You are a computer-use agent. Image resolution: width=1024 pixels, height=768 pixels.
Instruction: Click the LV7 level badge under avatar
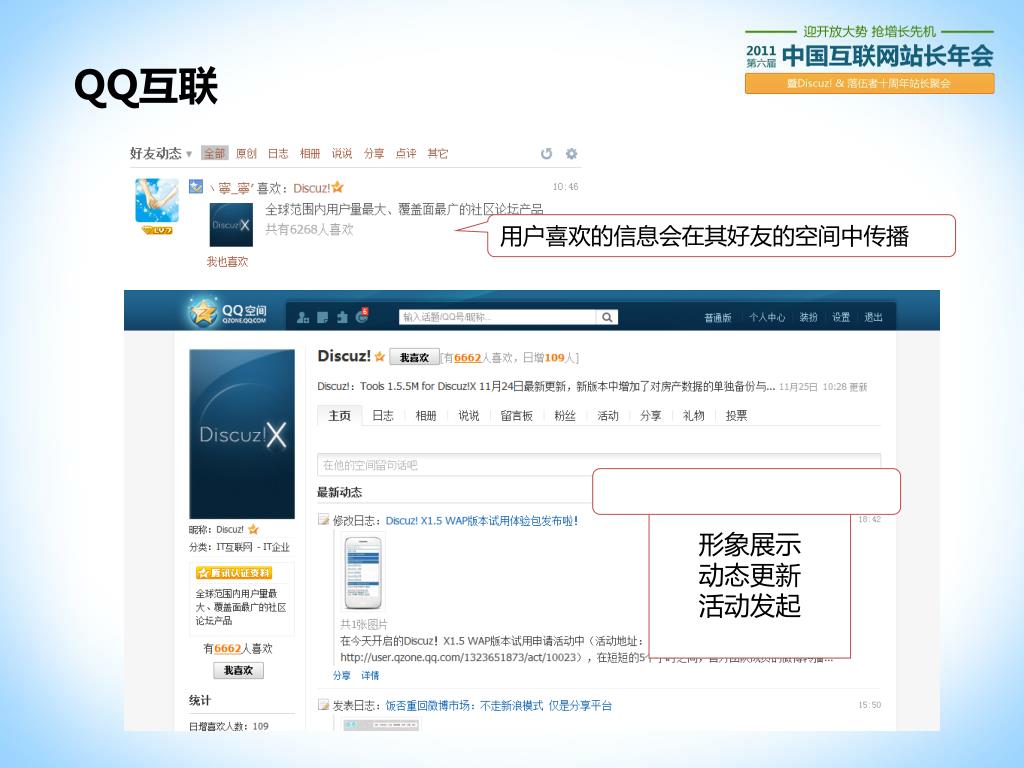(x=157, y=231)
